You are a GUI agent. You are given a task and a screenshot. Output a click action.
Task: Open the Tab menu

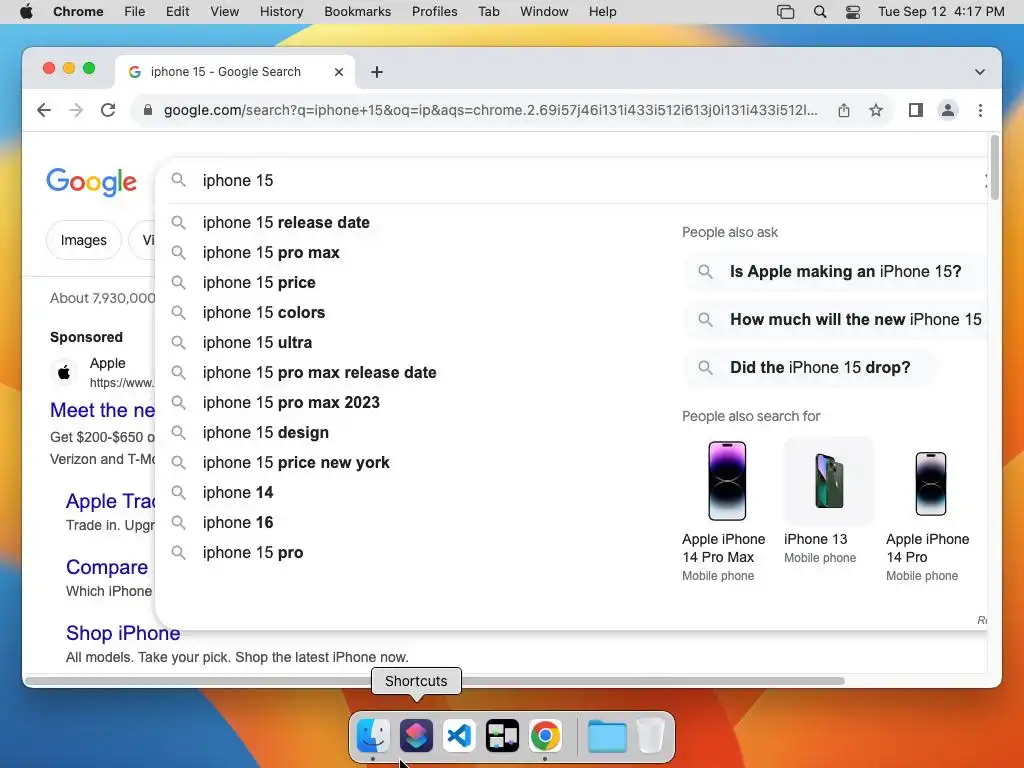[488, 12]
